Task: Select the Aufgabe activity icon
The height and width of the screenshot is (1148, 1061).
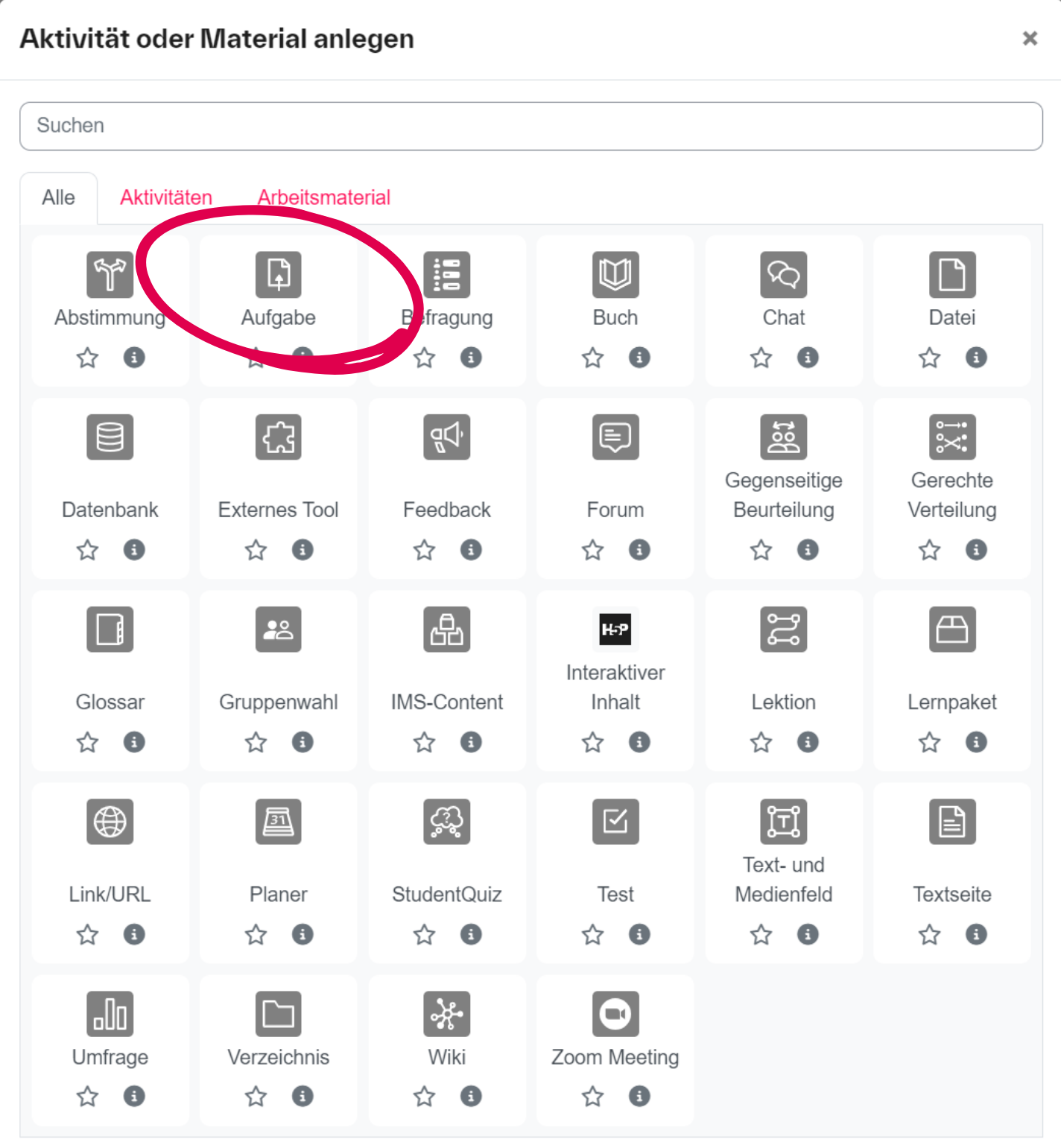Action: 278,274
